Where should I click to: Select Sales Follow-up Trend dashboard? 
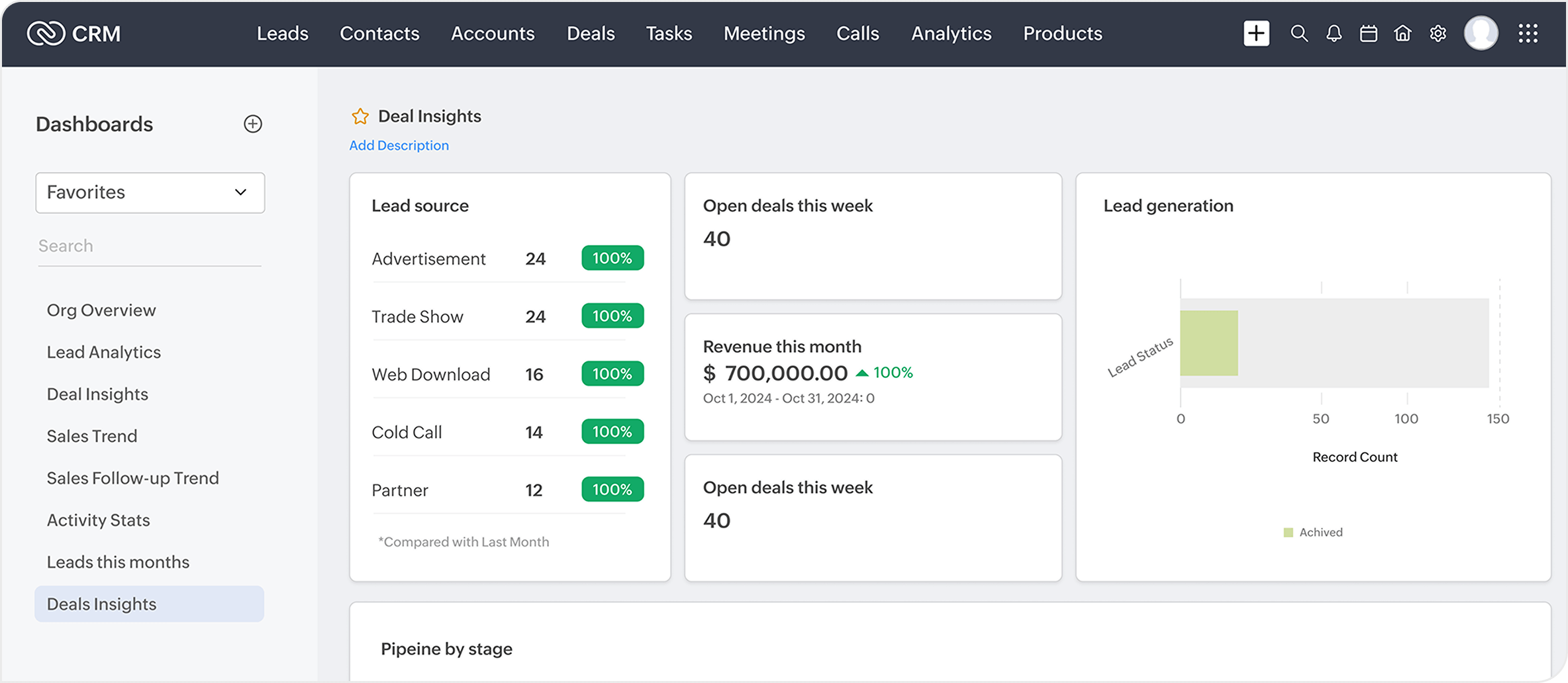coord(132,478)
